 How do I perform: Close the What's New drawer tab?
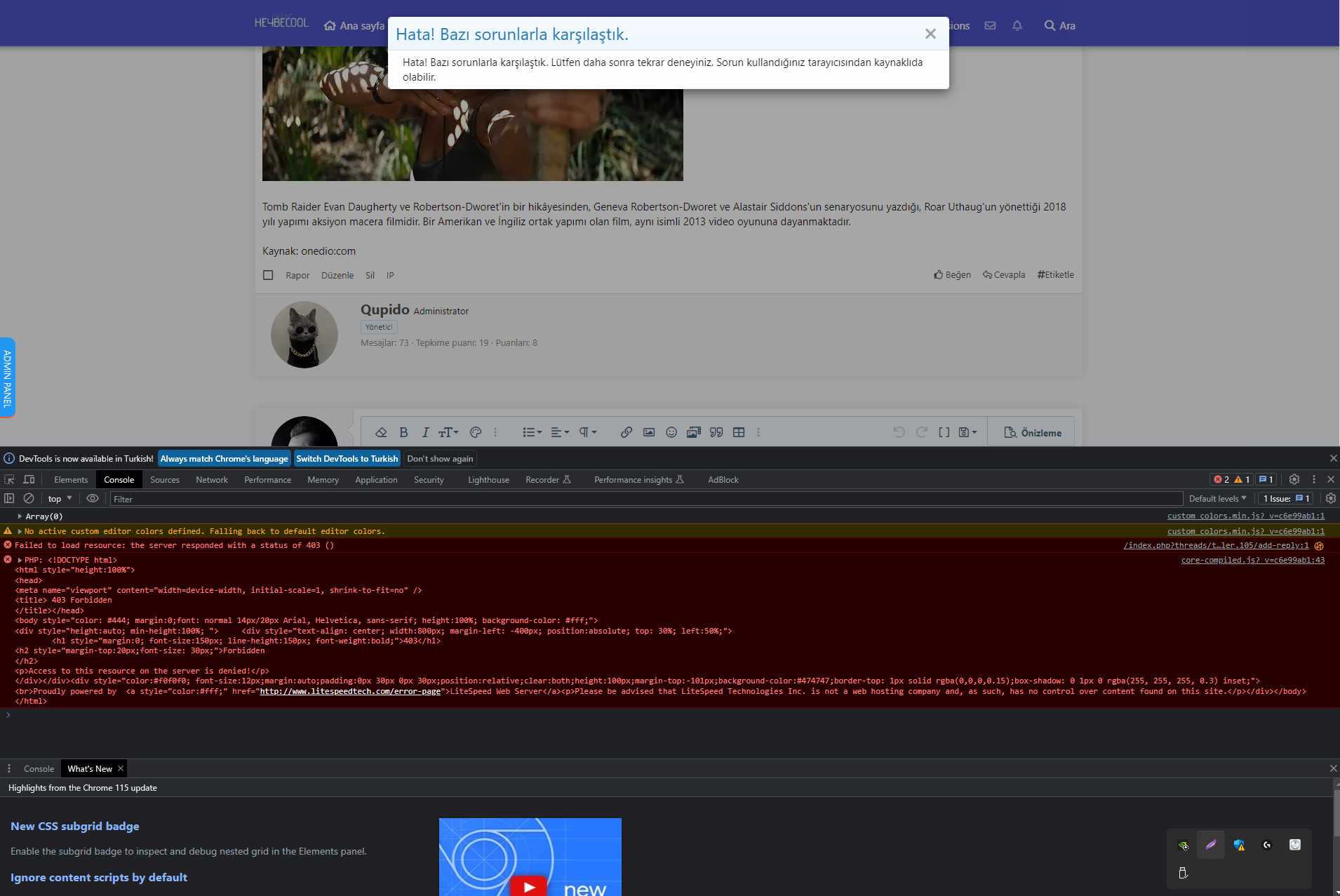point(121,768)
